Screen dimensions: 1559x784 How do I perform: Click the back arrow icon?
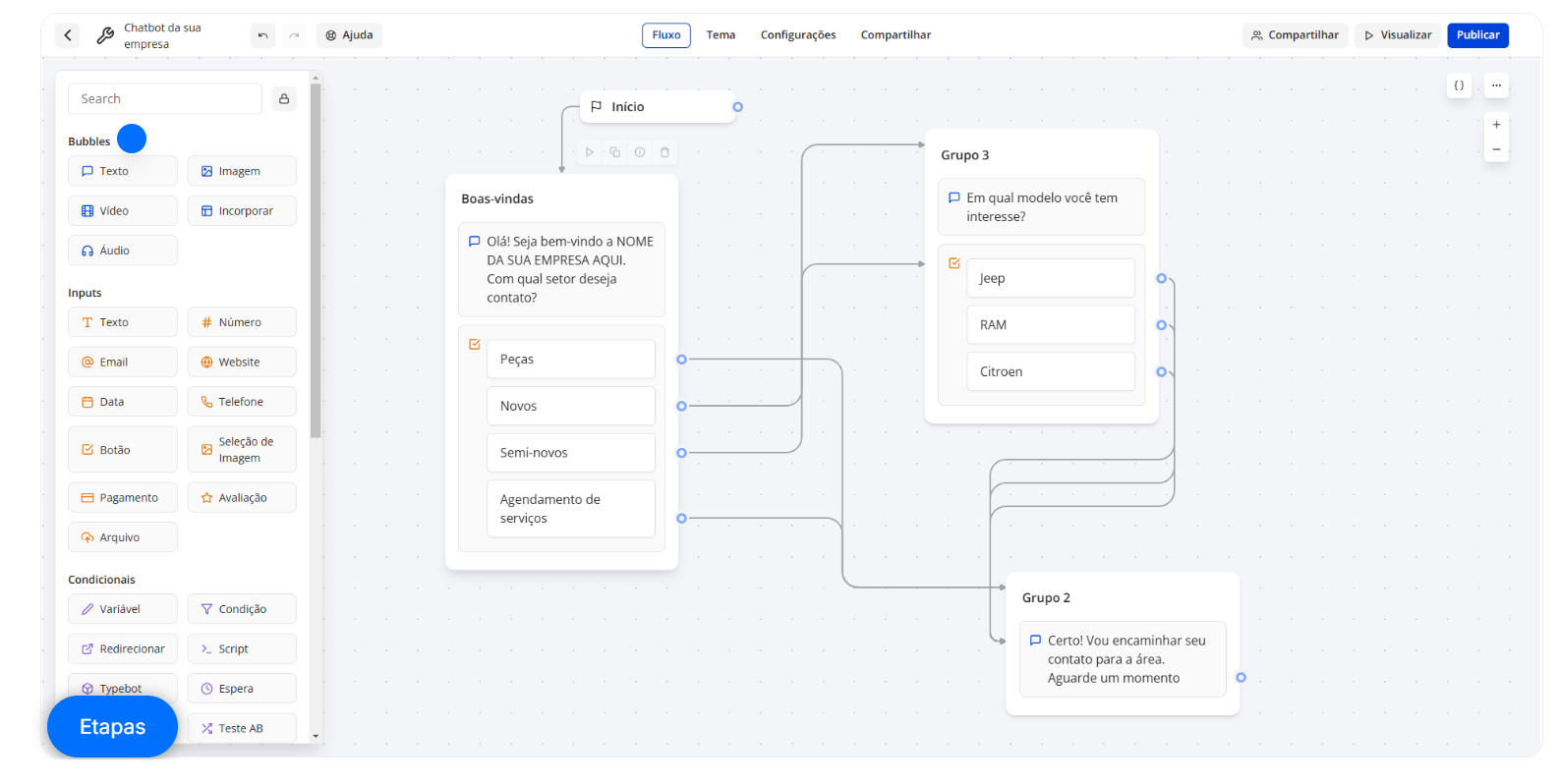click(68, 35)
